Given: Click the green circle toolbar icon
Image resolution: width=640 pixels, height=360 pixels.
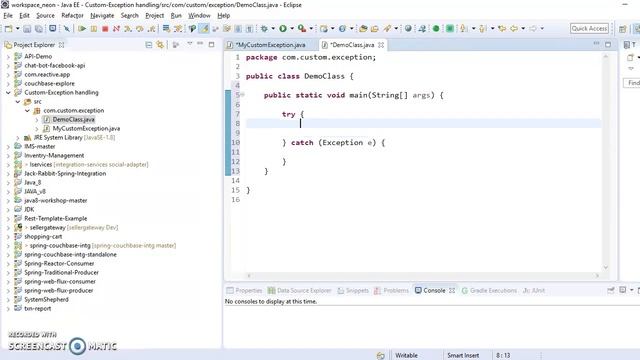Looking at the screenshot, I should click(x=436, y=29).
